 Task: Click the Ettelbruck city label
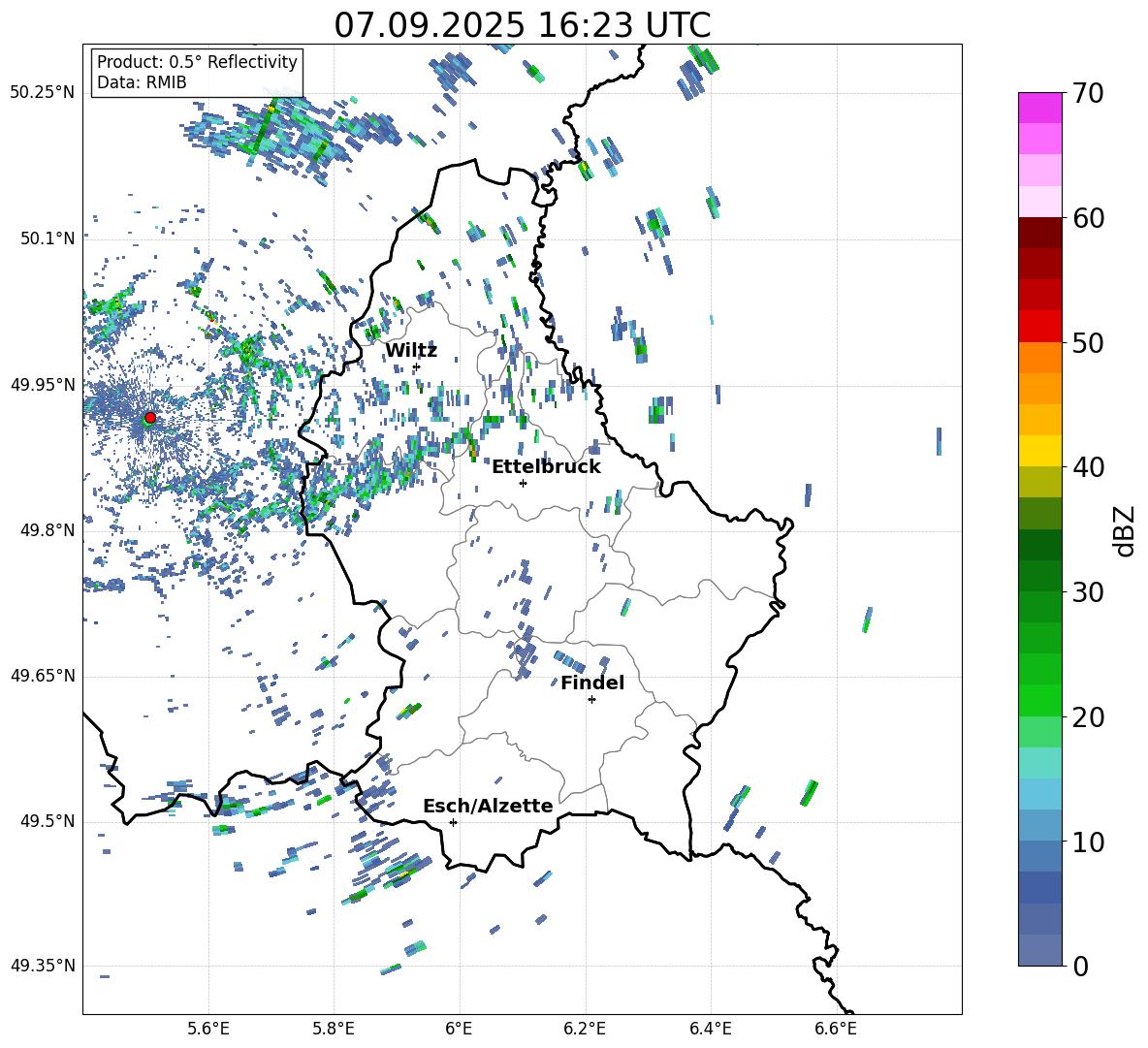pos(546,467)
